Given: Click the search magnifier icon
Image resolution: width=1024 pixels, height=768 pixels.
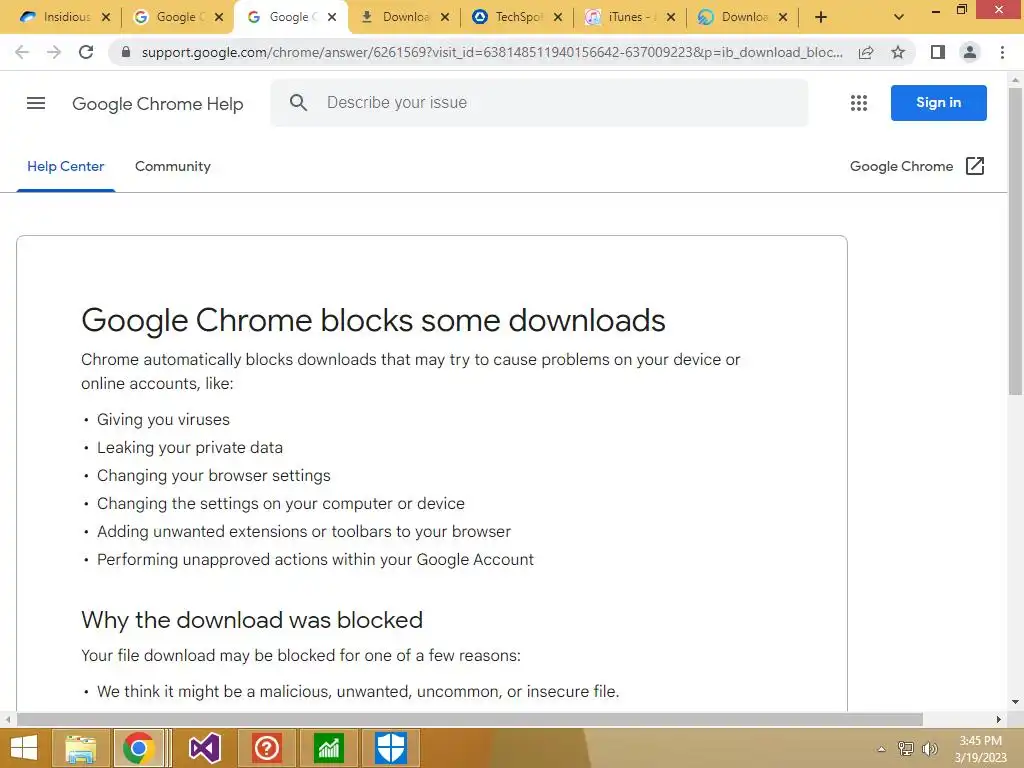Looking at the screenshot, I should (298, 103).
